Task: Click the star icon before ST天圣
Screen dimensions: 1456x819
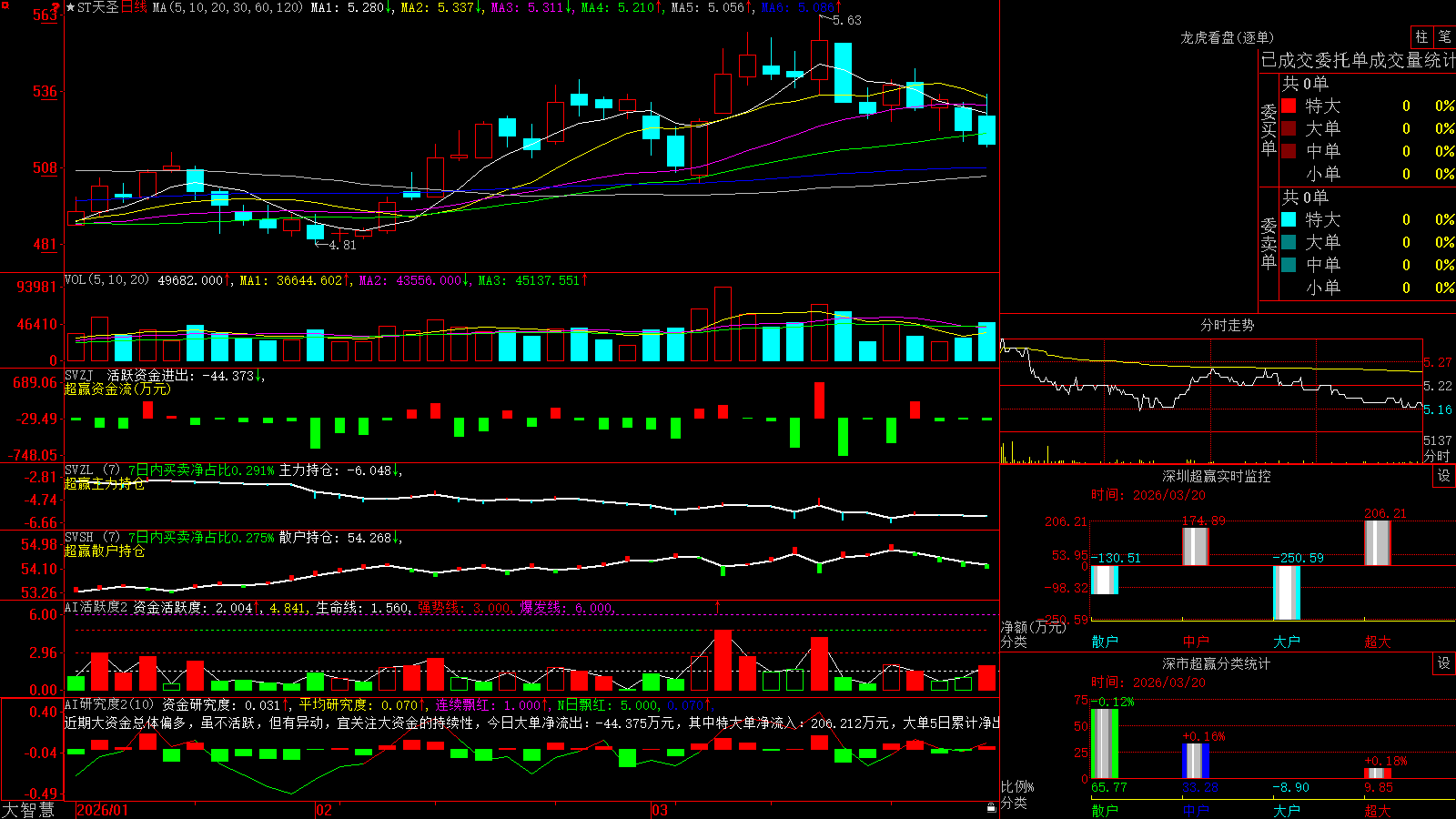Action: (x=70, y=7)
